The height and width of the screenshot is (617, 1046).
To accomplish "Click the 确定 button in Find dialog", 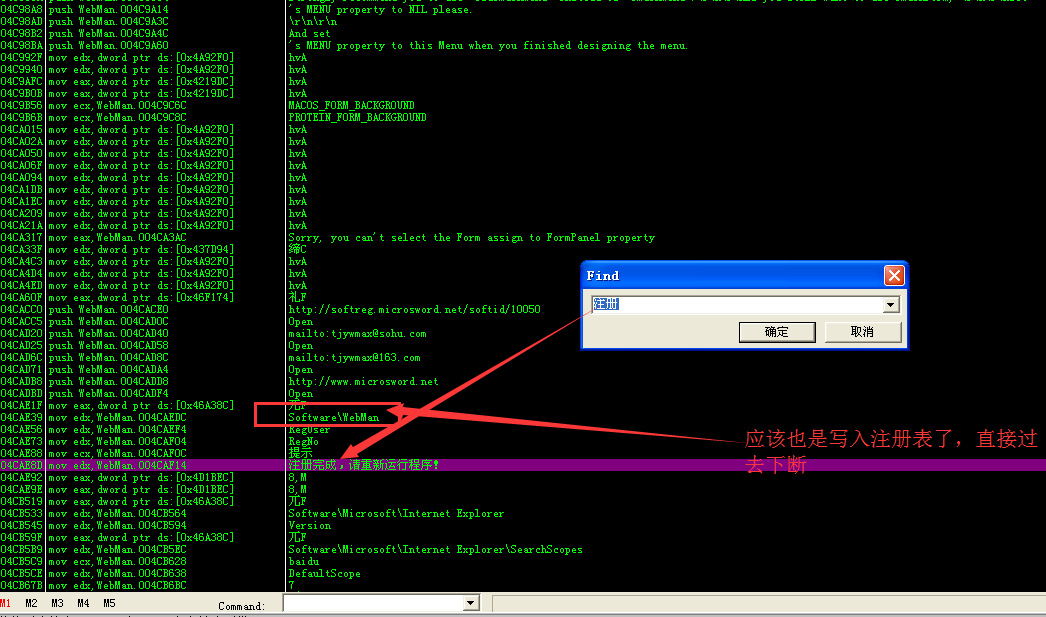I will 776,332.
